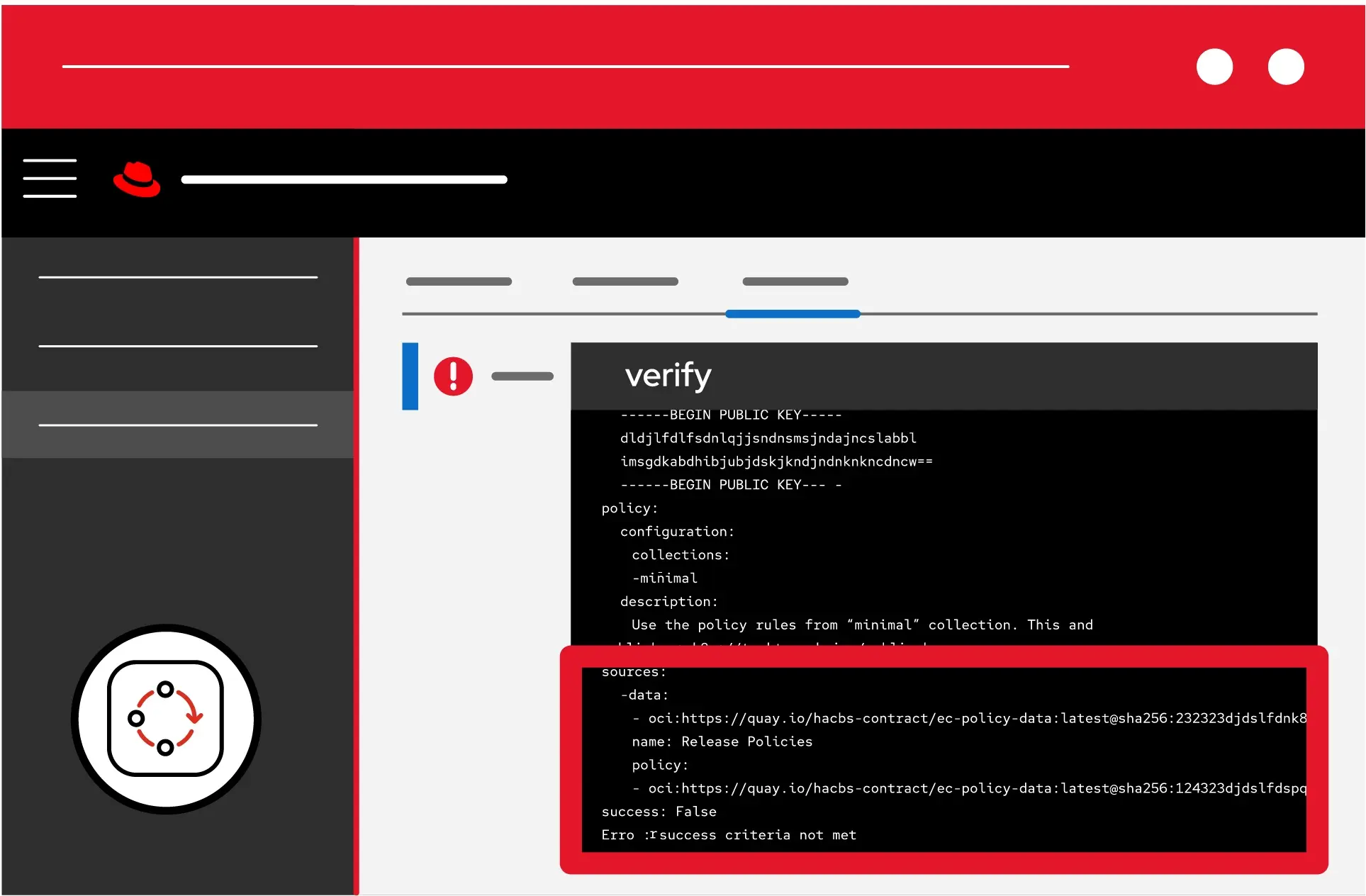Select the highlighted third sidebar item
Viewport: 1366px width, 896px height.
178,425
